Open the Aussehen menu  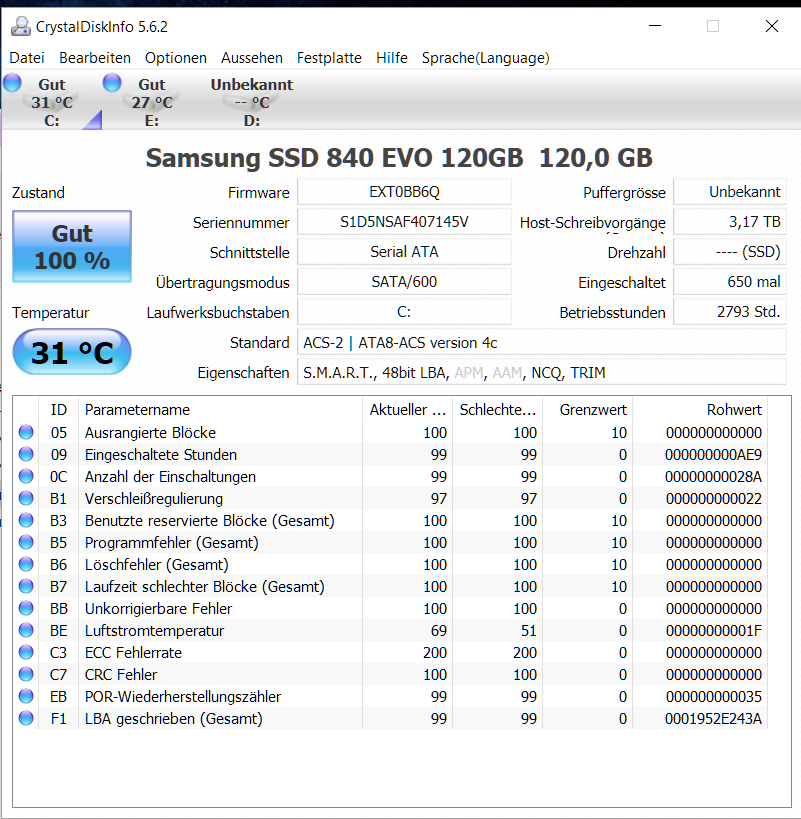(252, 57)
